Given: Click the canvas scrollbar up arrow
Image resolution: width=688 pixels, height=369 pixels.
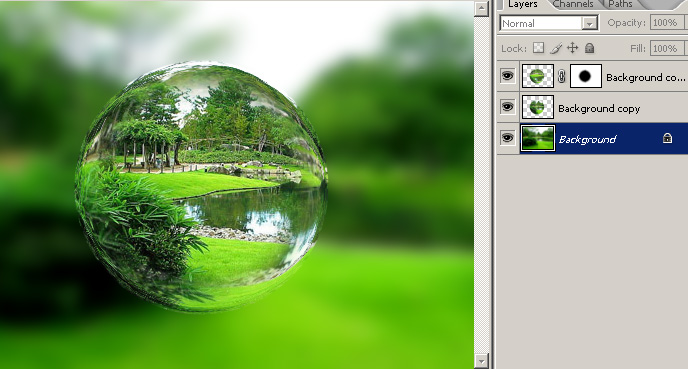Looking at the screenshot, I should pos(481,9).
